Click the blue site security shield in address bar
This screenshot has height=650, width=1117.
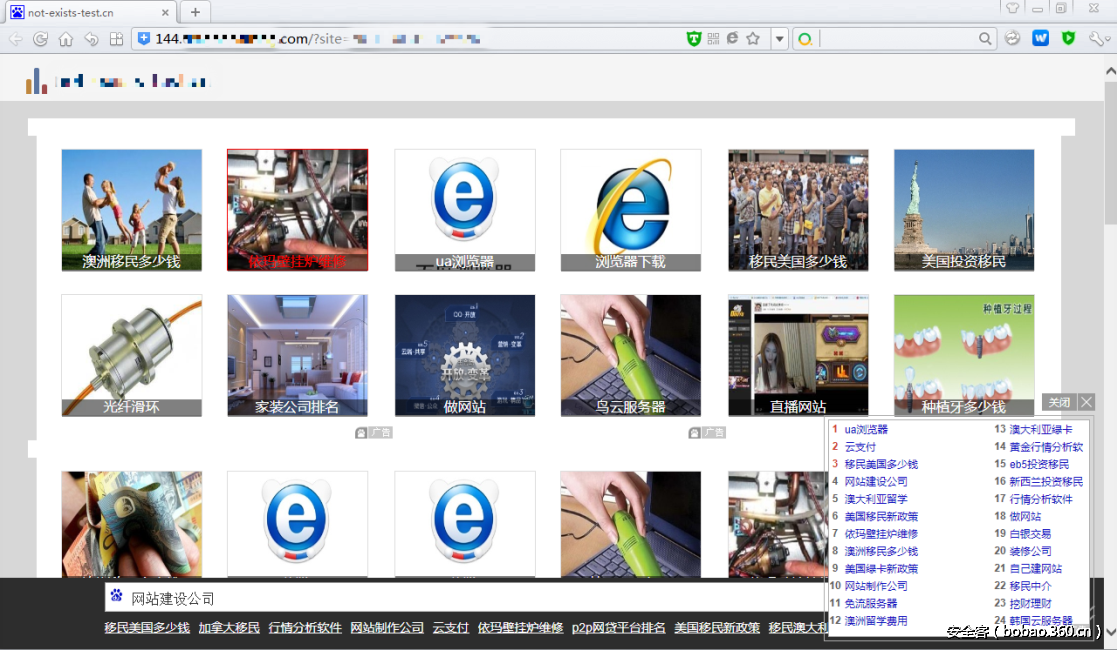(x=144, y=38)
